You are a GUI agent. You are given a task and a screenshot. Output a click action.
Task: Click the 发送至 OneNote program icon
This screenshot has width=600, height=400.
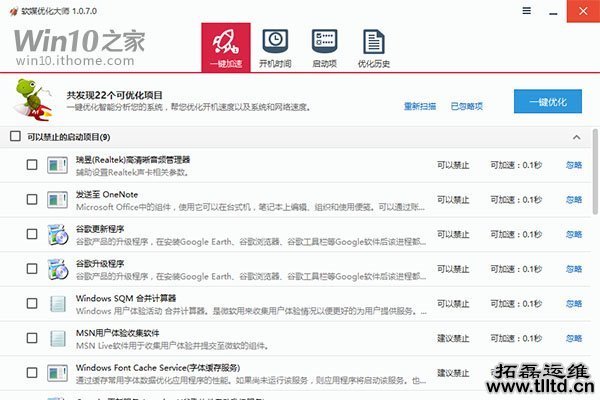click(x=57, y=200)
